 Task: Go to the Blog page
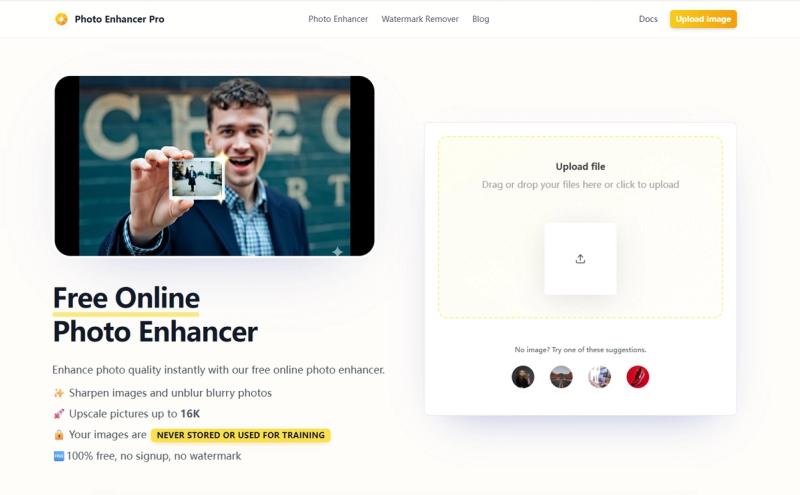click(481, 19)
